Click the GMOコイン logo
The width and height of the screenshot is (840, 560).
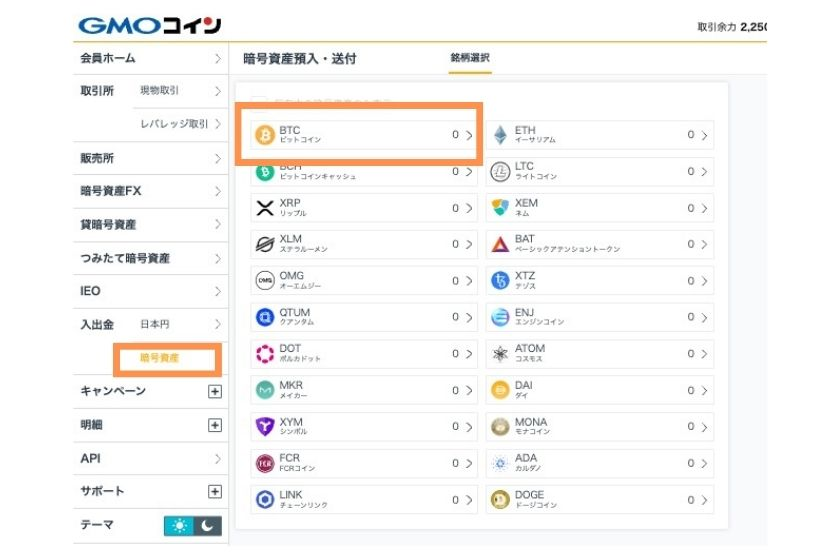pyautogui.click(x=149, y=25)
